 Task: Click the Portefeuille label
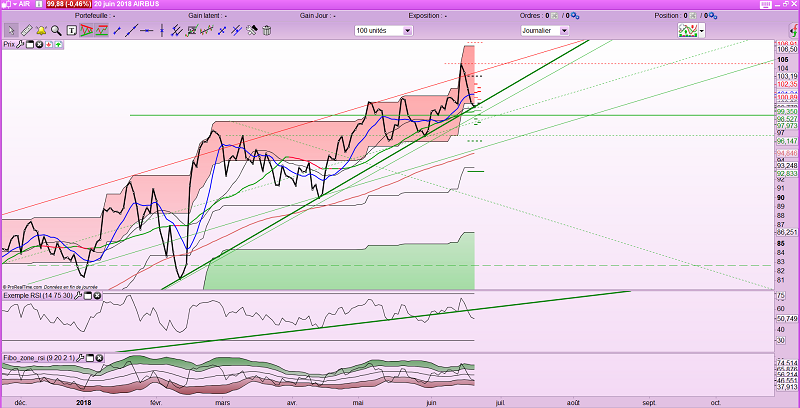(x=95, y=16)
